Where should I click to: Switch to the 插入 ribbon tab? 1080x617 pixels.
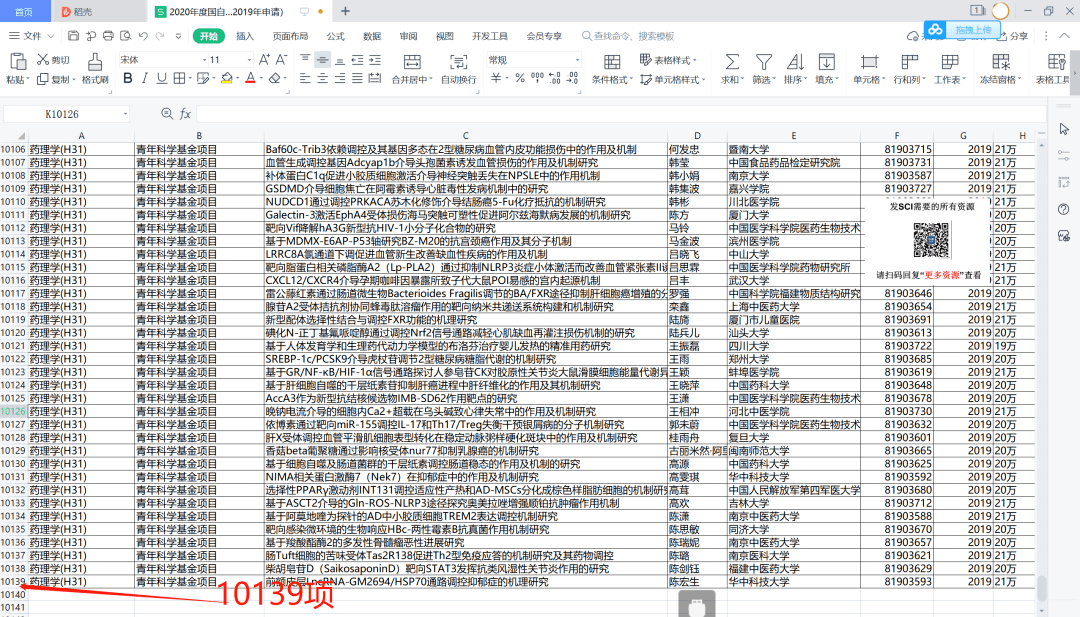tap(245, 36)
